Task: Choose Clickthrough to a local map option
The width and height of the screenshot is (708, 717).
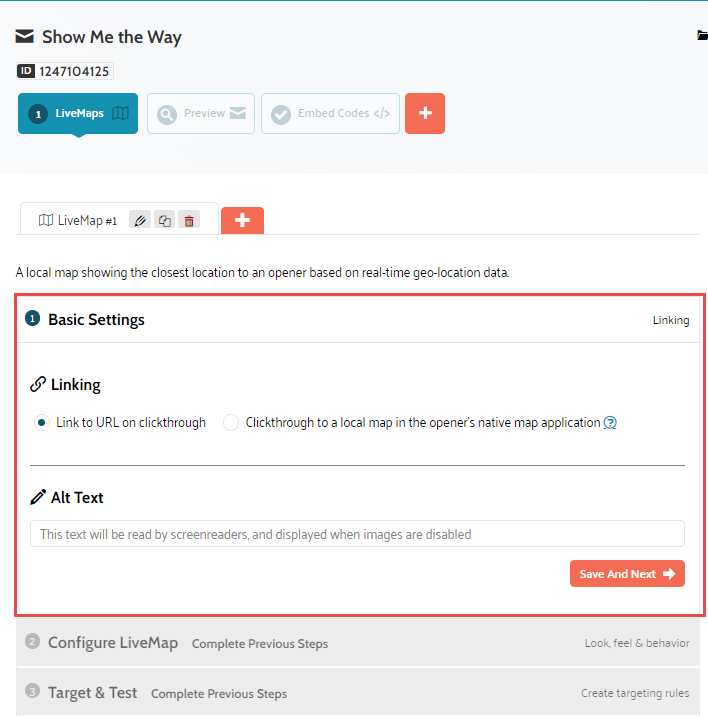Action: pyautogui.click(x=231, y=423)
